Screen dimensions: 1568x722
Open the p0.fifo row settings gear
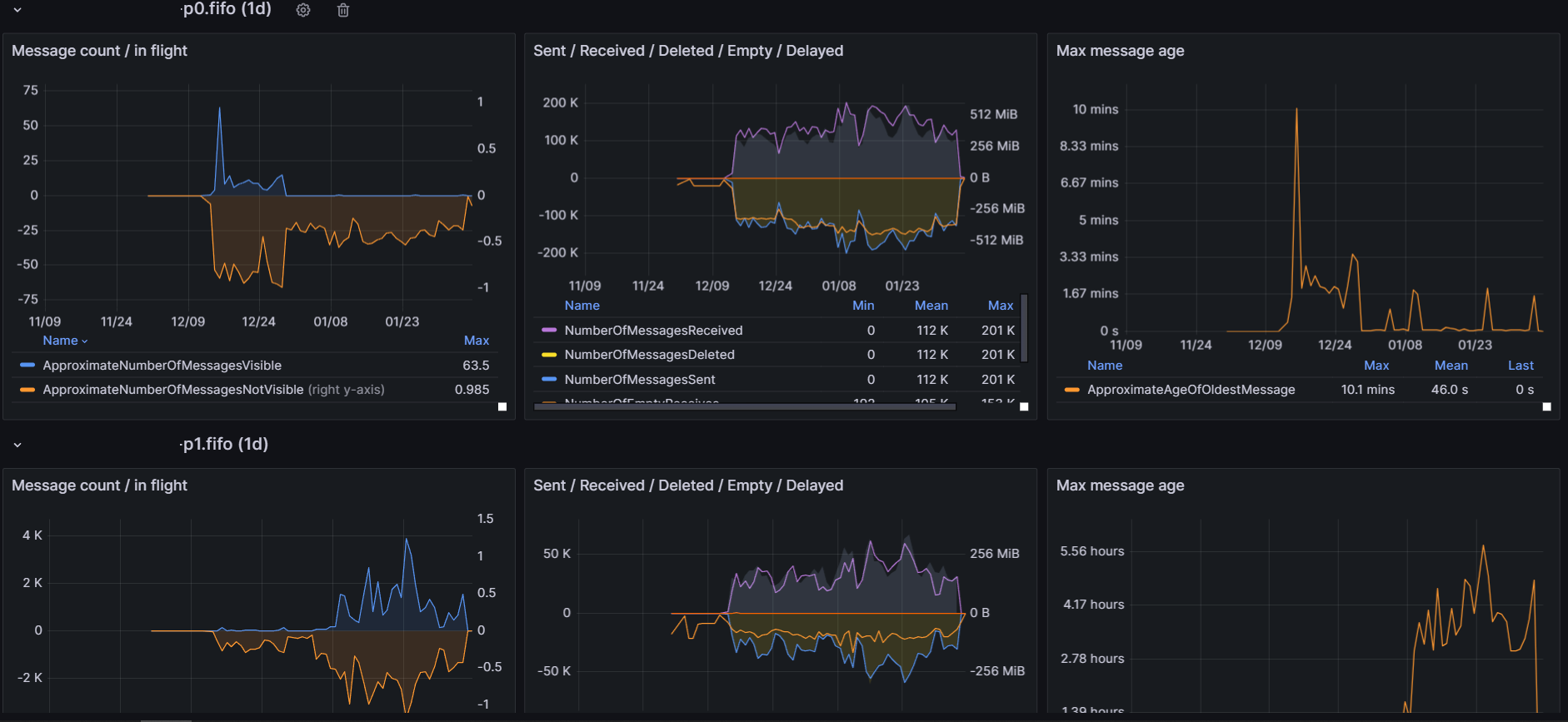[x=303, y=10]
